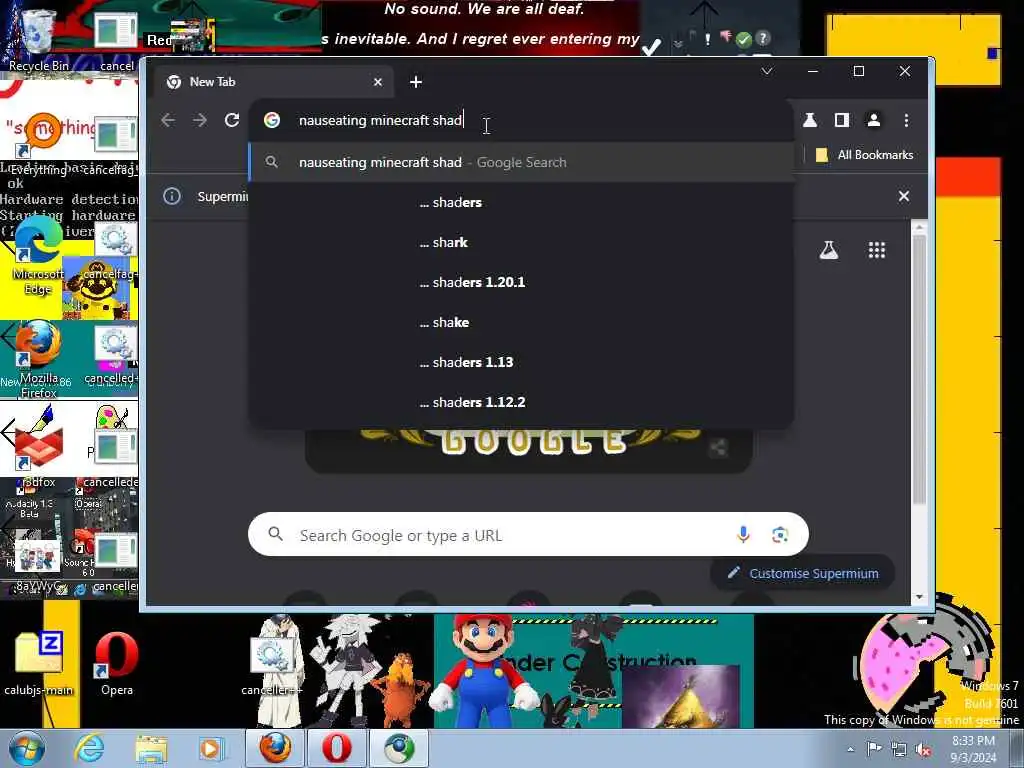
Task: Share the Google doodle with share icon
Action: click(718, 448)
